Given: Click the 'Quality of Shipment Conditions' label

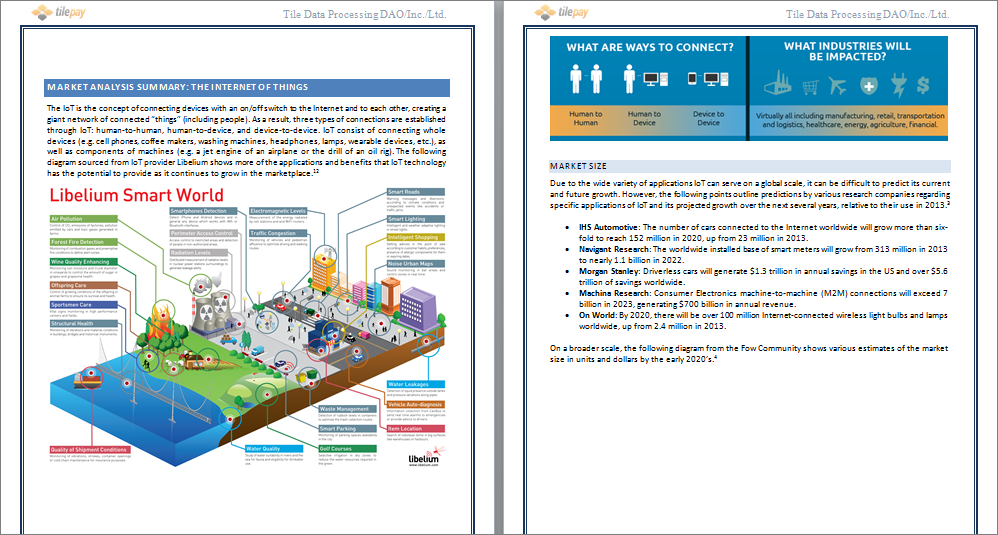Looking at the screenshot, I should pos(91,450).
